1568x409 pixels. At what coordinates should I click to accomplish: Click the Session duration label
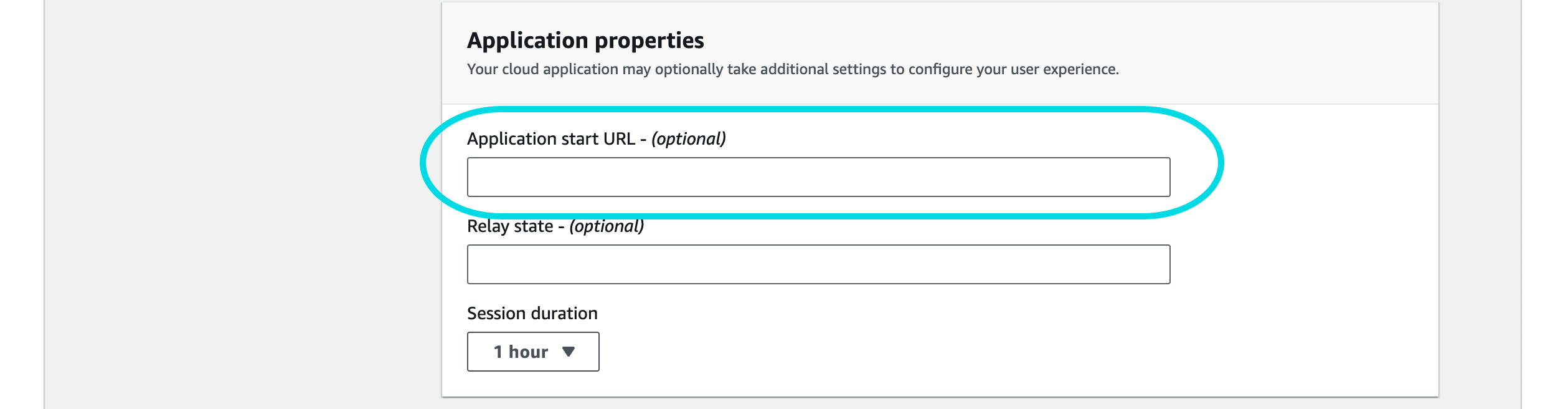[x=532, y=313]
